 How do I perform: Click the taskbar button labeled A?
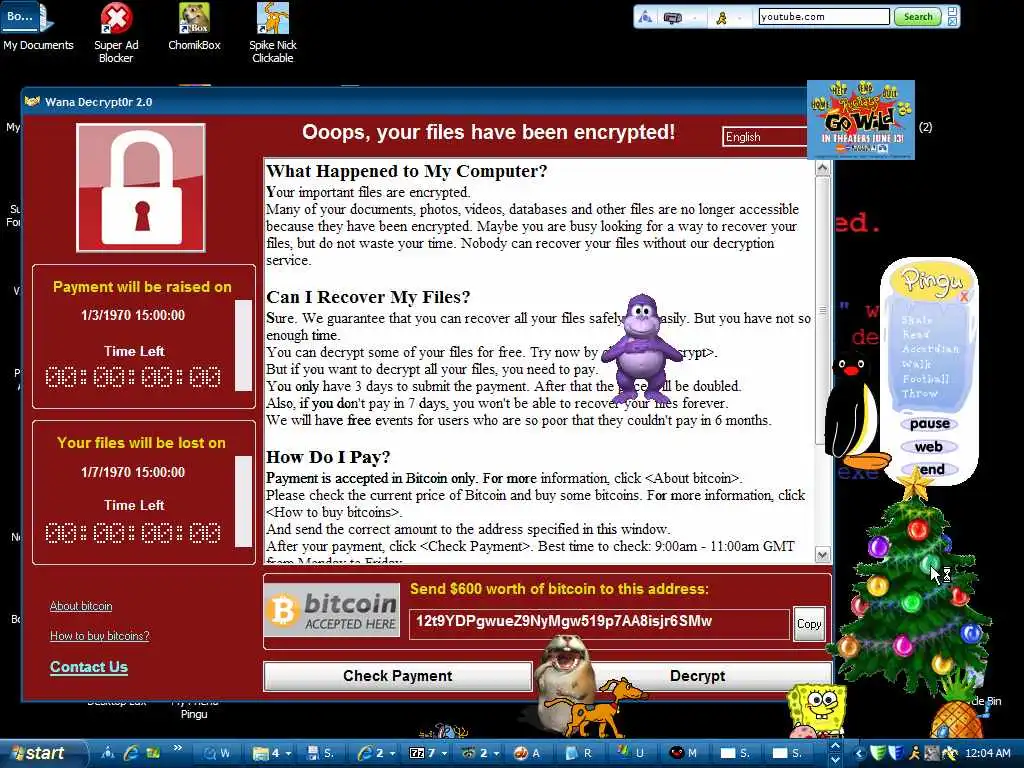click(528, 753)
